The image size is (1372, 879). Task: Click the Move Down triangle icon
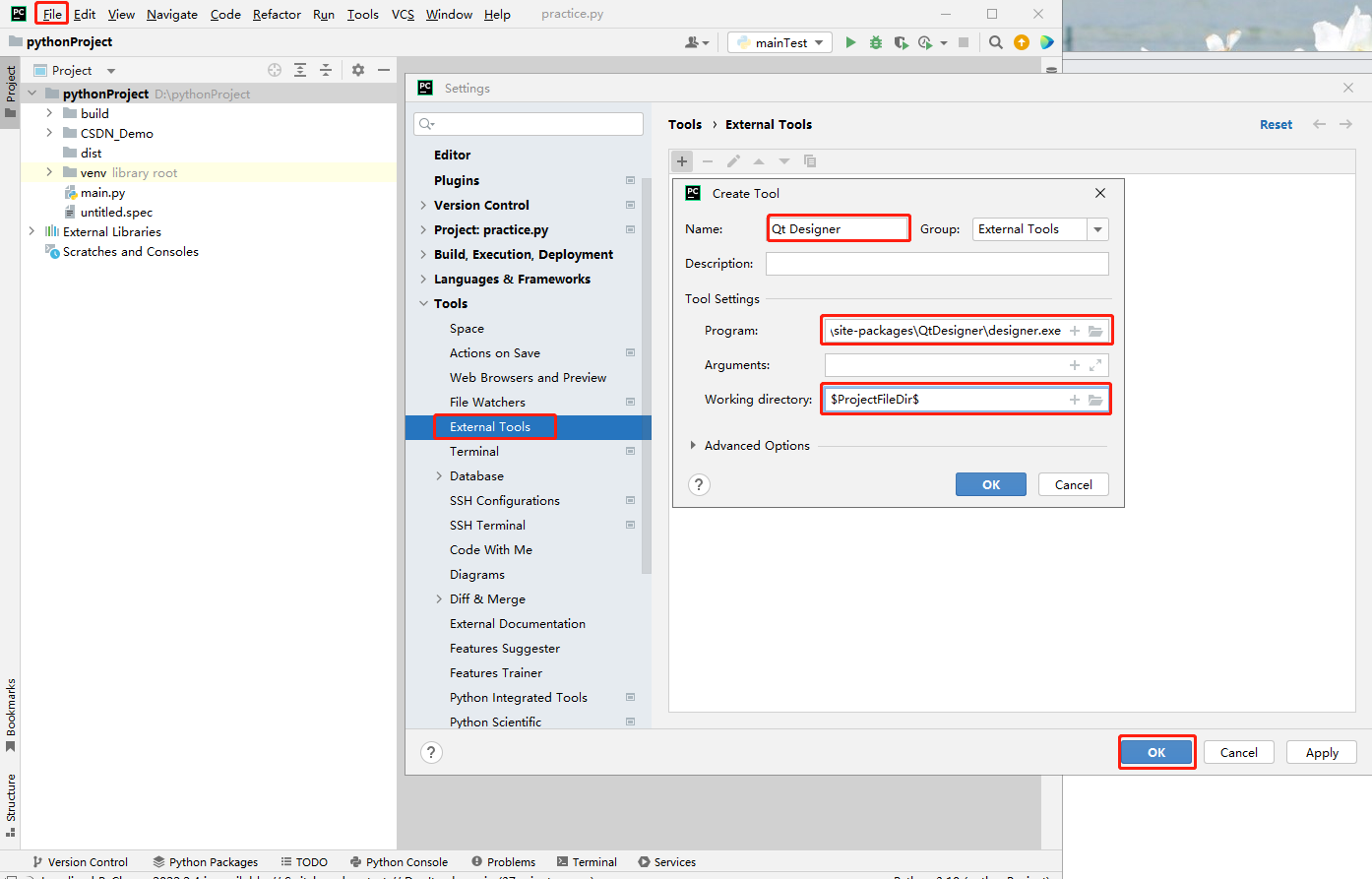pyautogui.click(x=784, y=161)
